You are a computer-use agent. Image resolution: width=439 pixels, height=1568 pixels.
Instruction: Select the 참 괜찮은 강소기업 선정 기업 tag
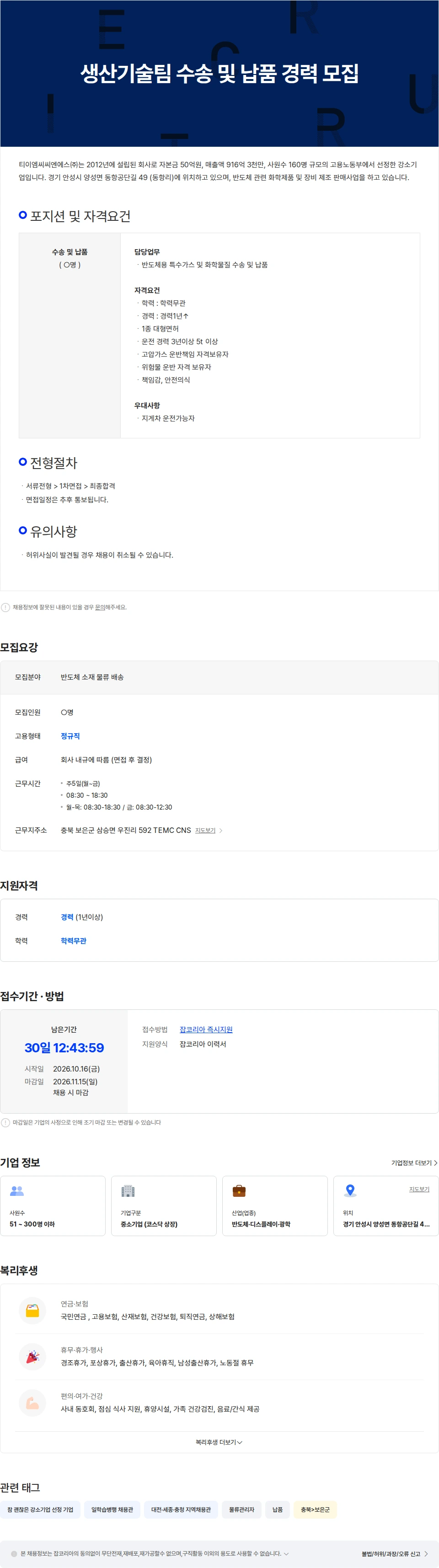(x=40, y=1509)
